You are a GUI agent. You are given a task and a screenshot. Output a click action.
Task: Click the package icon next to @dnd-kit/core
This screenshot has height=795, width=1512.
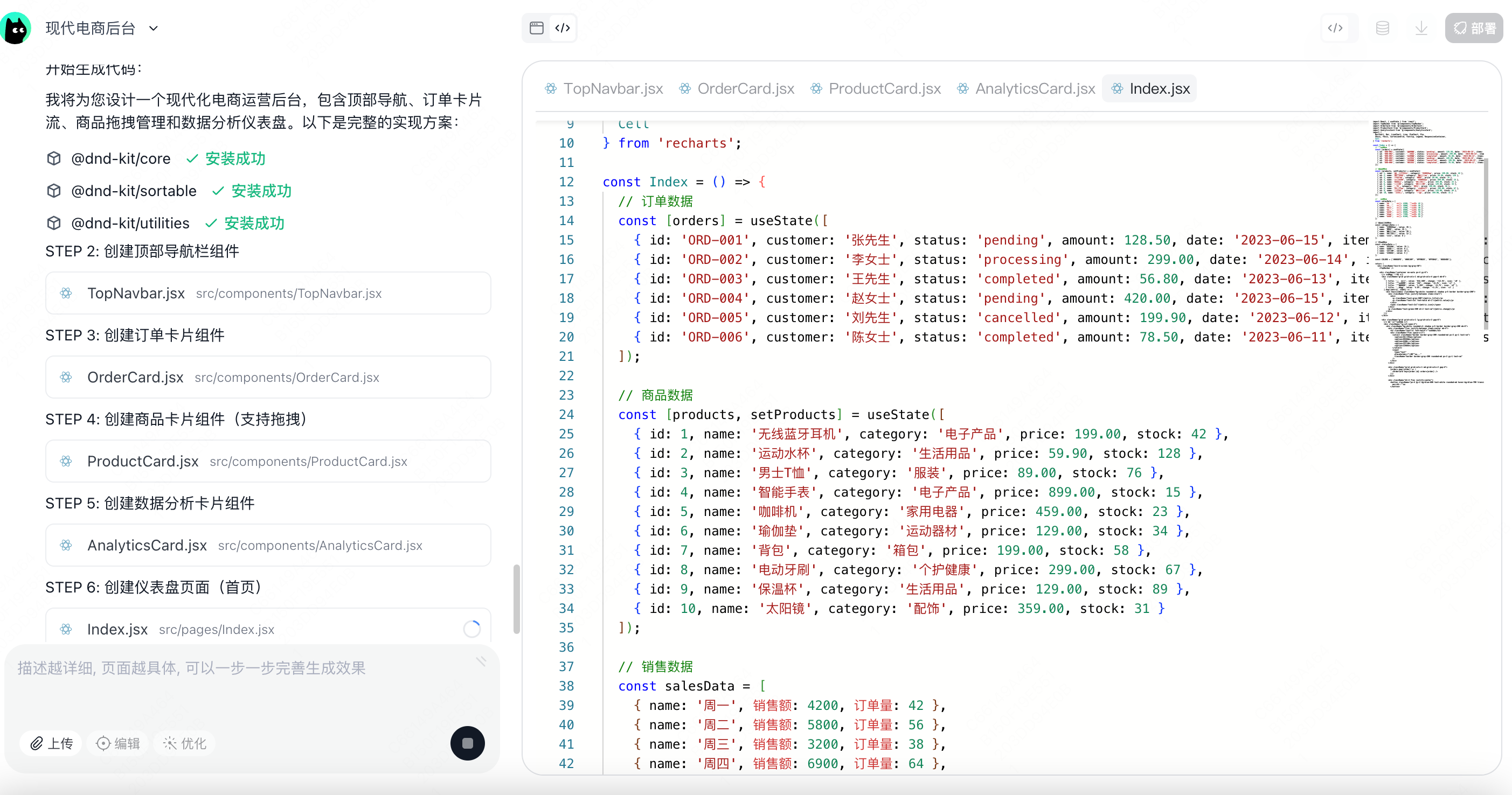(53, 158)
